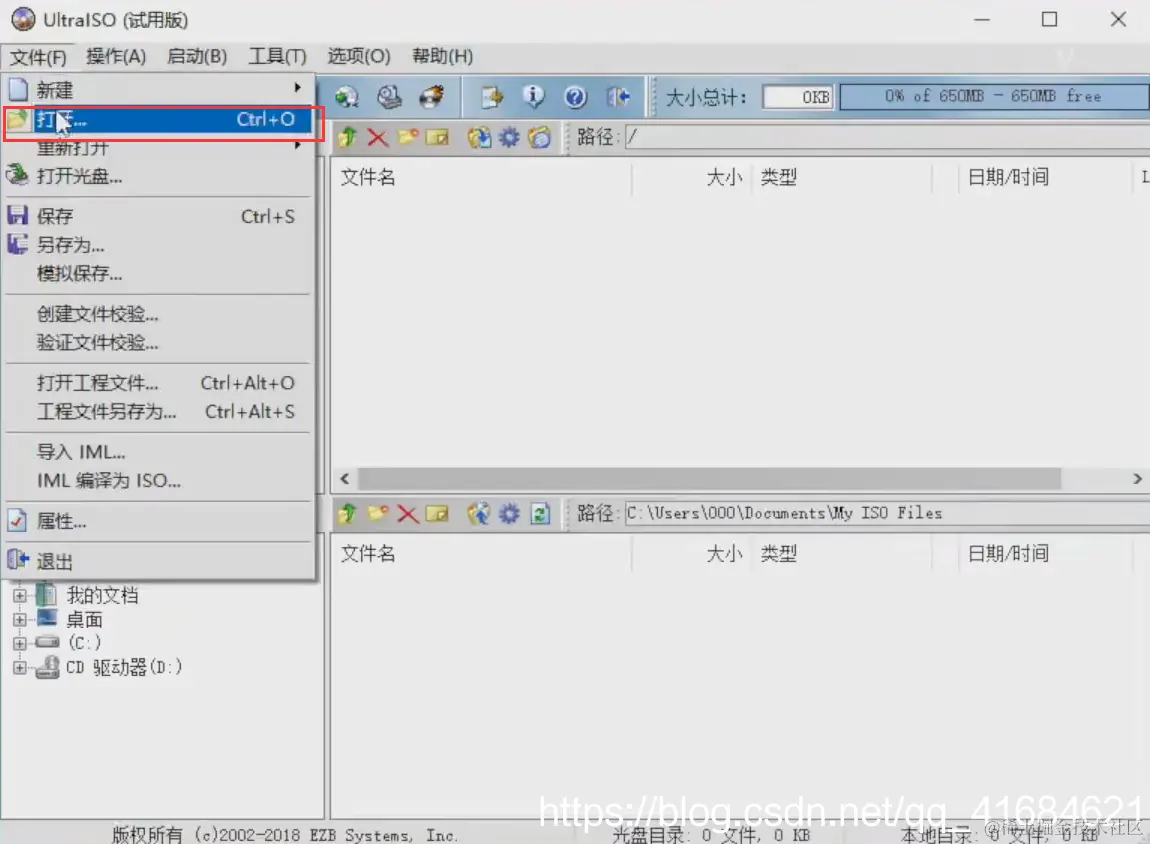
Task: Click the burn CD image toolbar icon
Action: (432, 97)
